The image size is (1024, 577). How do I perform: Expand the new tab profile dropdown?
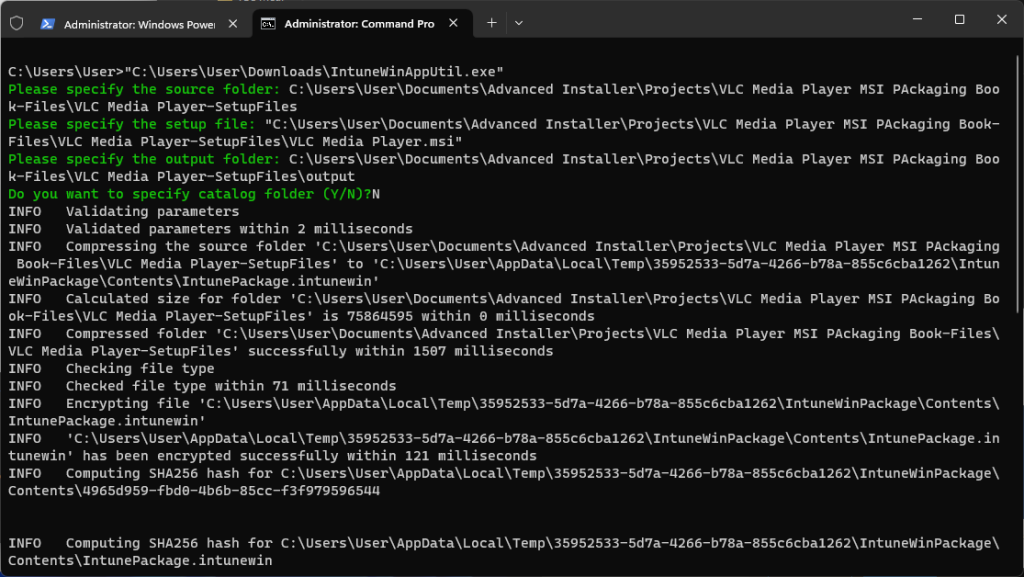point(518,23)
